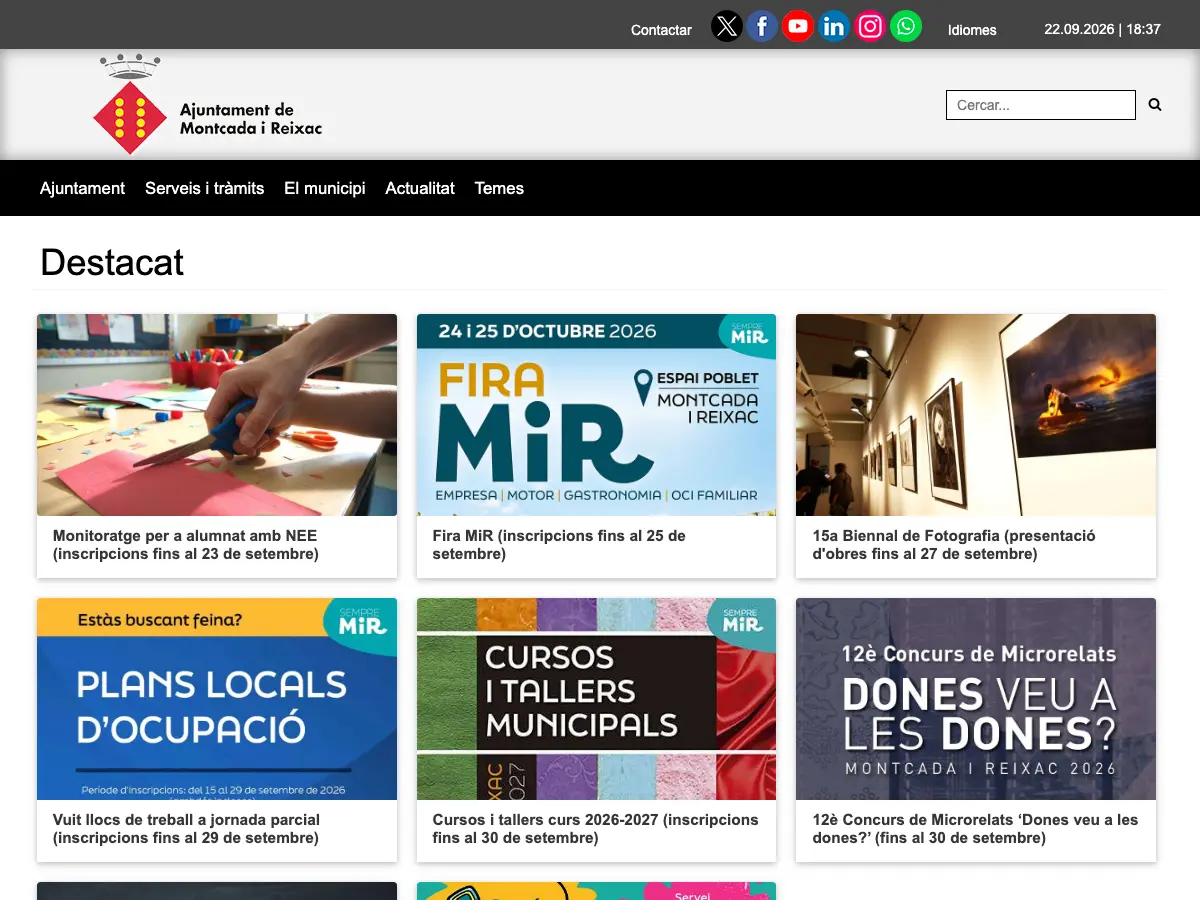The image size is (1200, 900).
Task: Open the 15a Biennal de Fotografia article
Action: point(954,545)
